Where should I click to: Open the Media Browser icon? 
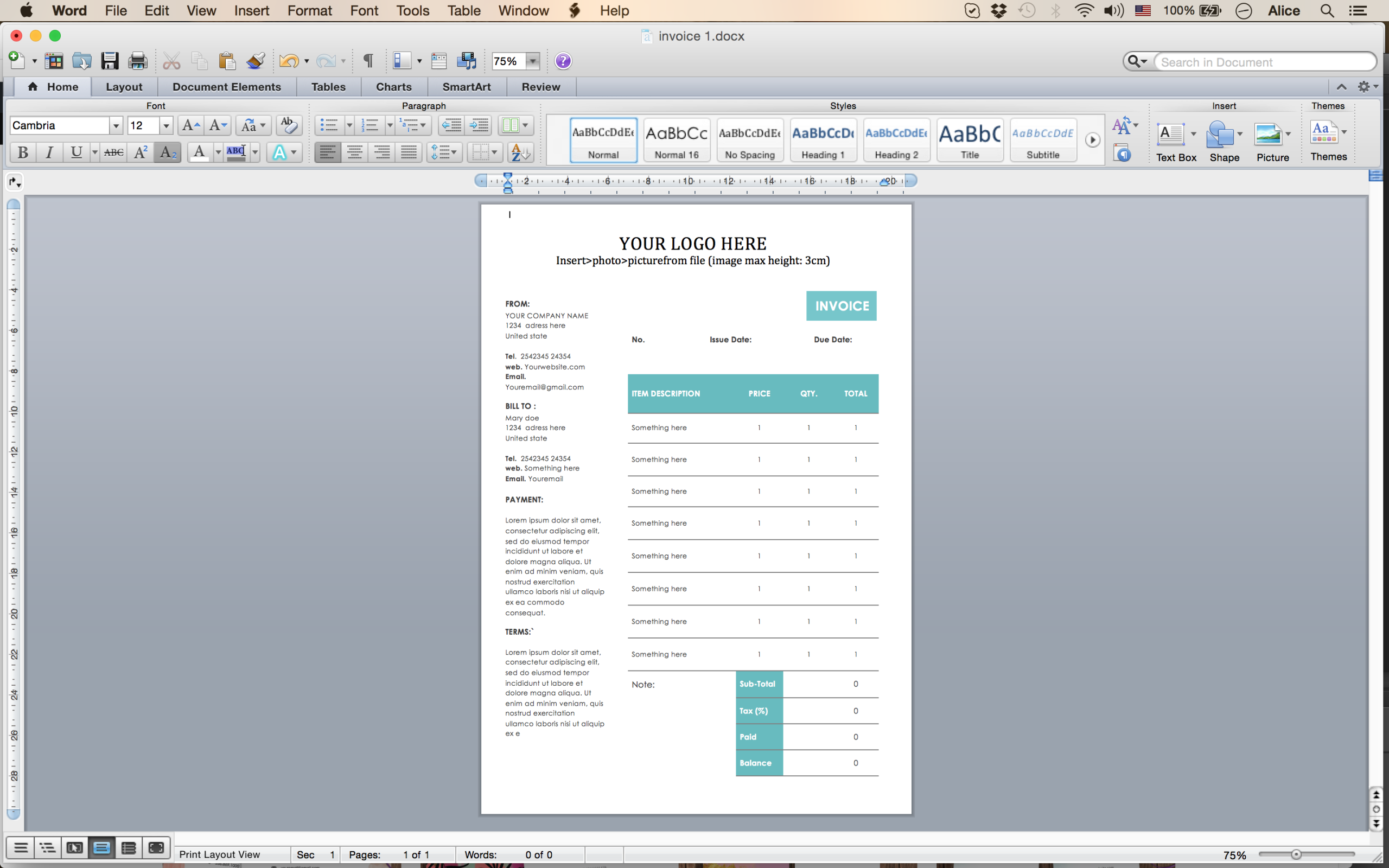point(467,61)
